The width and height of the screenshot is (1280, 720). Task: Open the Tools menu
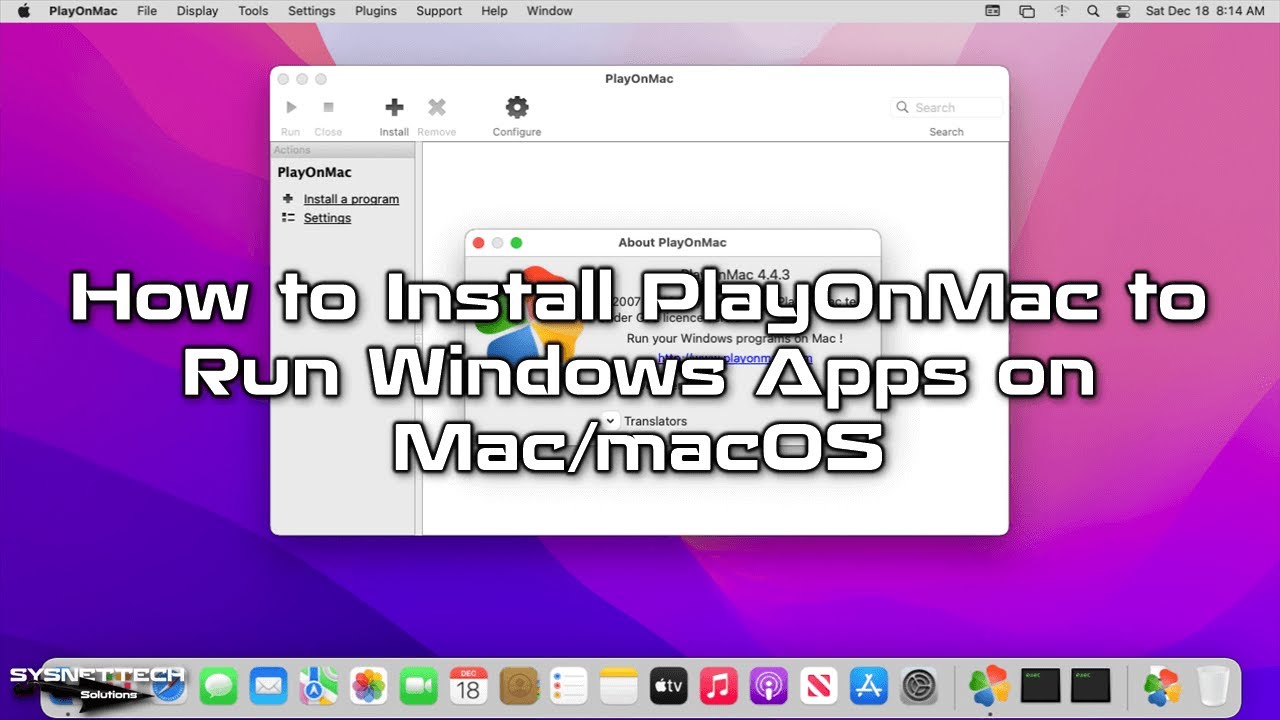tap(253, 11)
